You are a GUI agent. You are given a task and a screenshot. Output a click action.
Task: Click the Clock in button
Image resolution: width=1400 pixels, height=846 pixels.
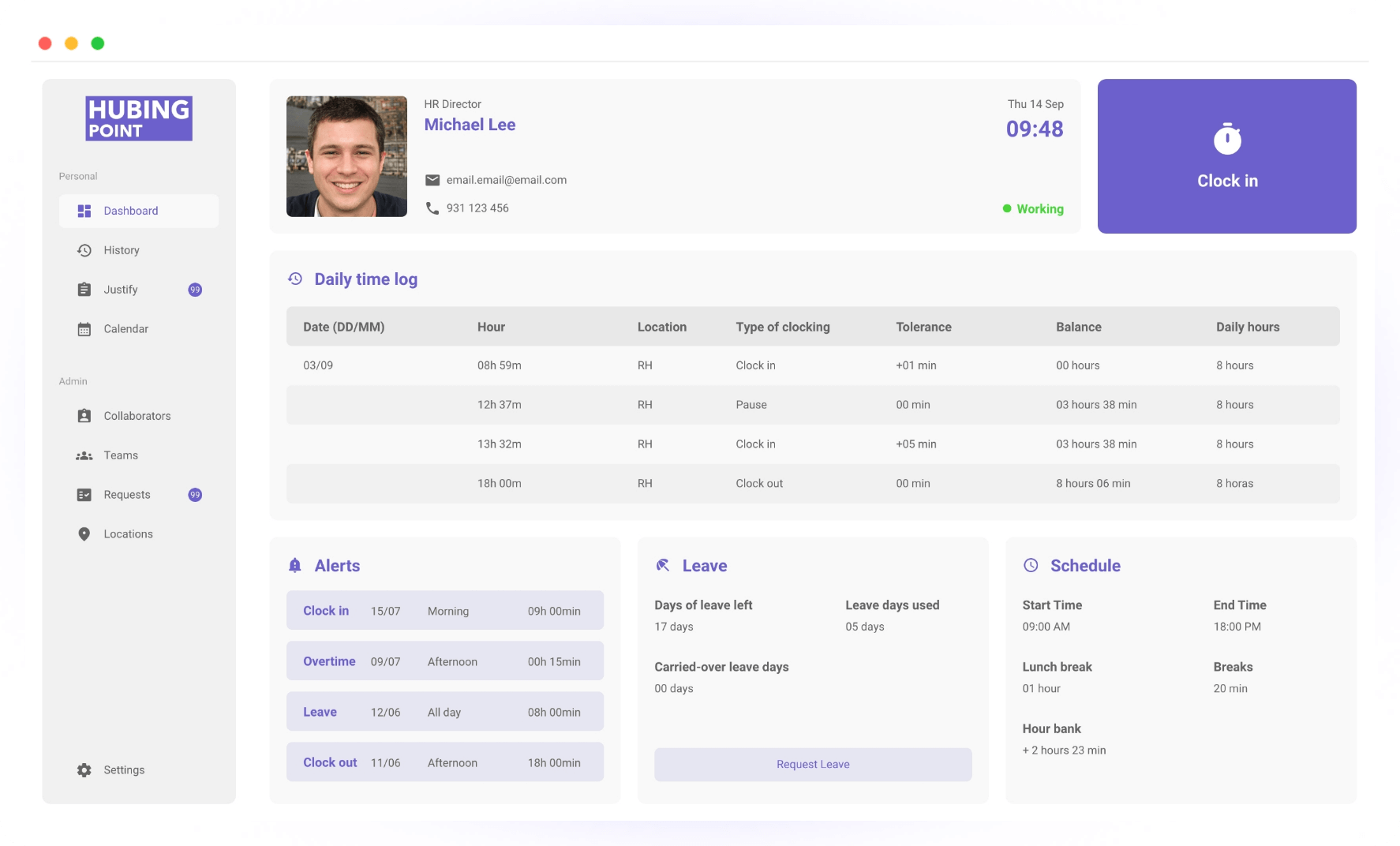(x=1227, y=156)
